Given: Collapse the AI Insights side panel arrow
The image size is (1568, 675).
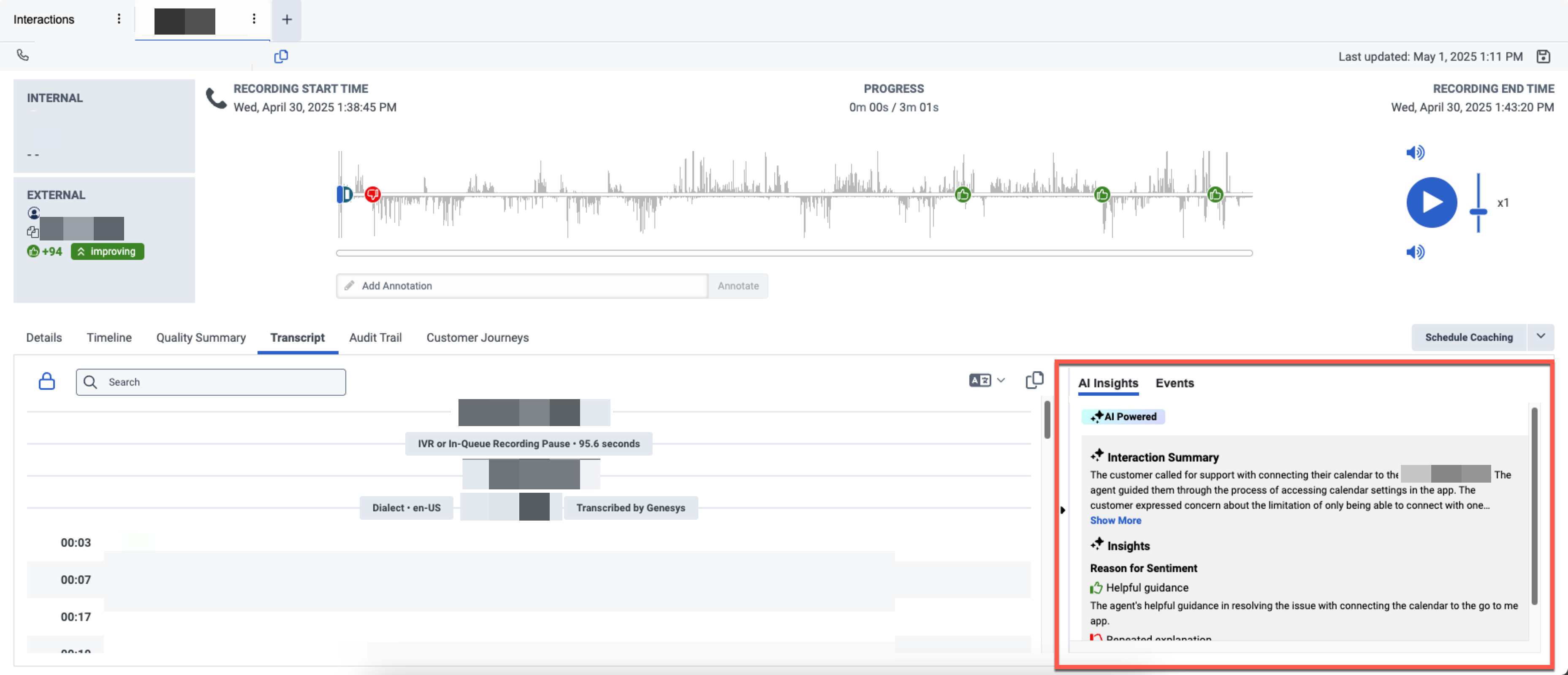Looking at the screenshot, I should [x=1063, y=510].
